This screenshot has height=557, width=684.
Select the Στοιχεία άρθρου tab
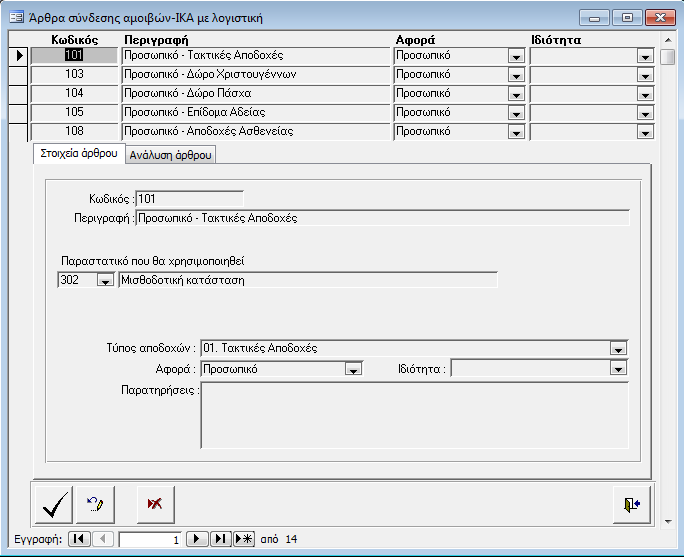pyautogui.click(x=78, y=154)
